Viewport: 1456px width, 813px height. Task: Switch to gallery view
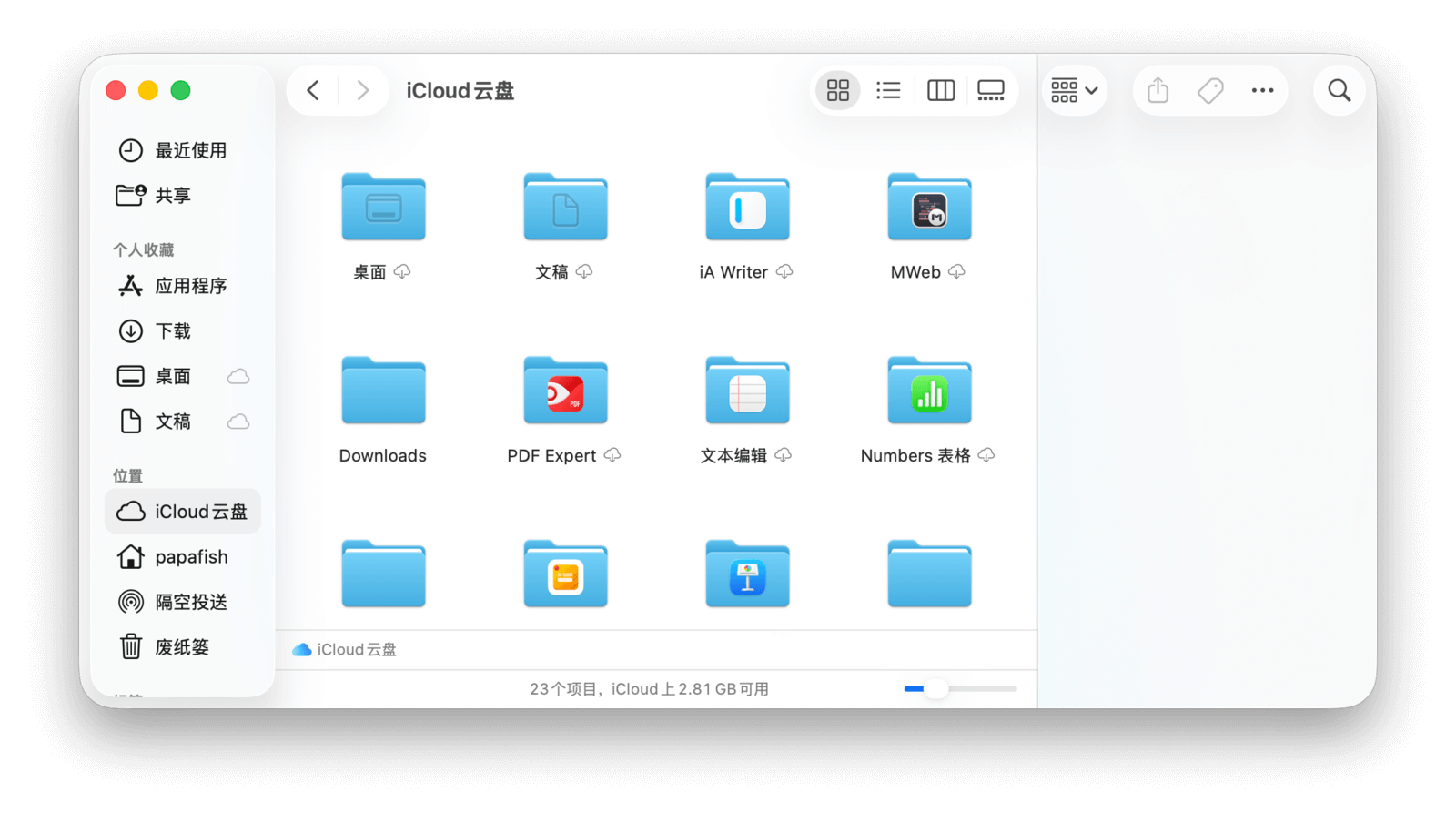click(x=990, y=90)
